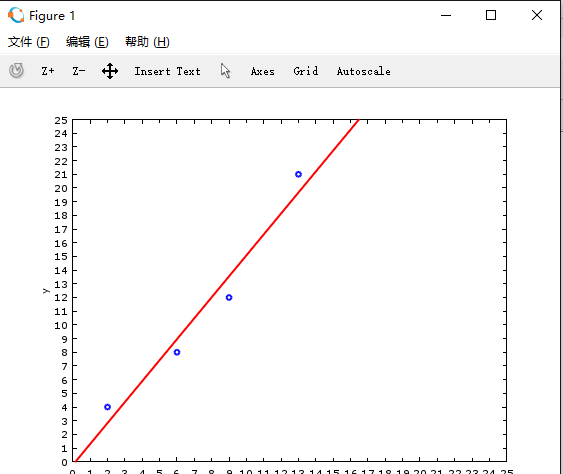This screenshot has width=563, height=474.
Task: Click the y axis label
Action: pyautogui.click(x=46, y=291)
